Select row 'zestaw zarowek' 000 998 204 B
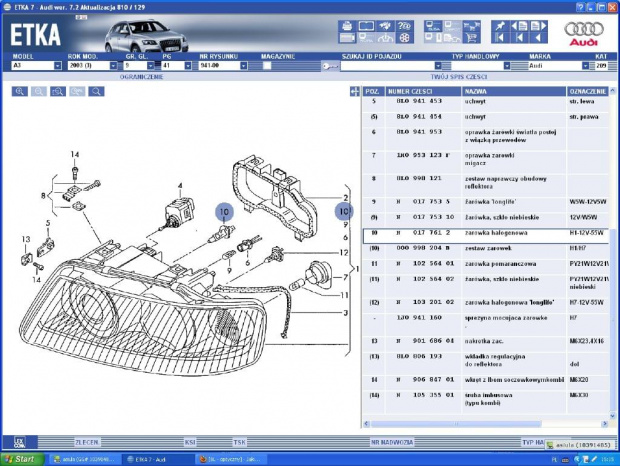 pos(486,251)
